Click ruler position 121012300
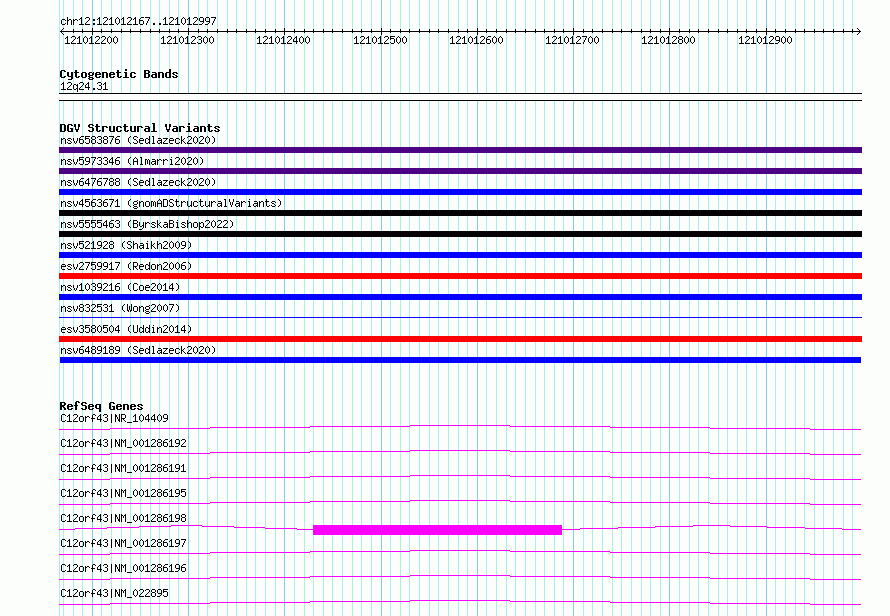890x616 pixels. 187,40
